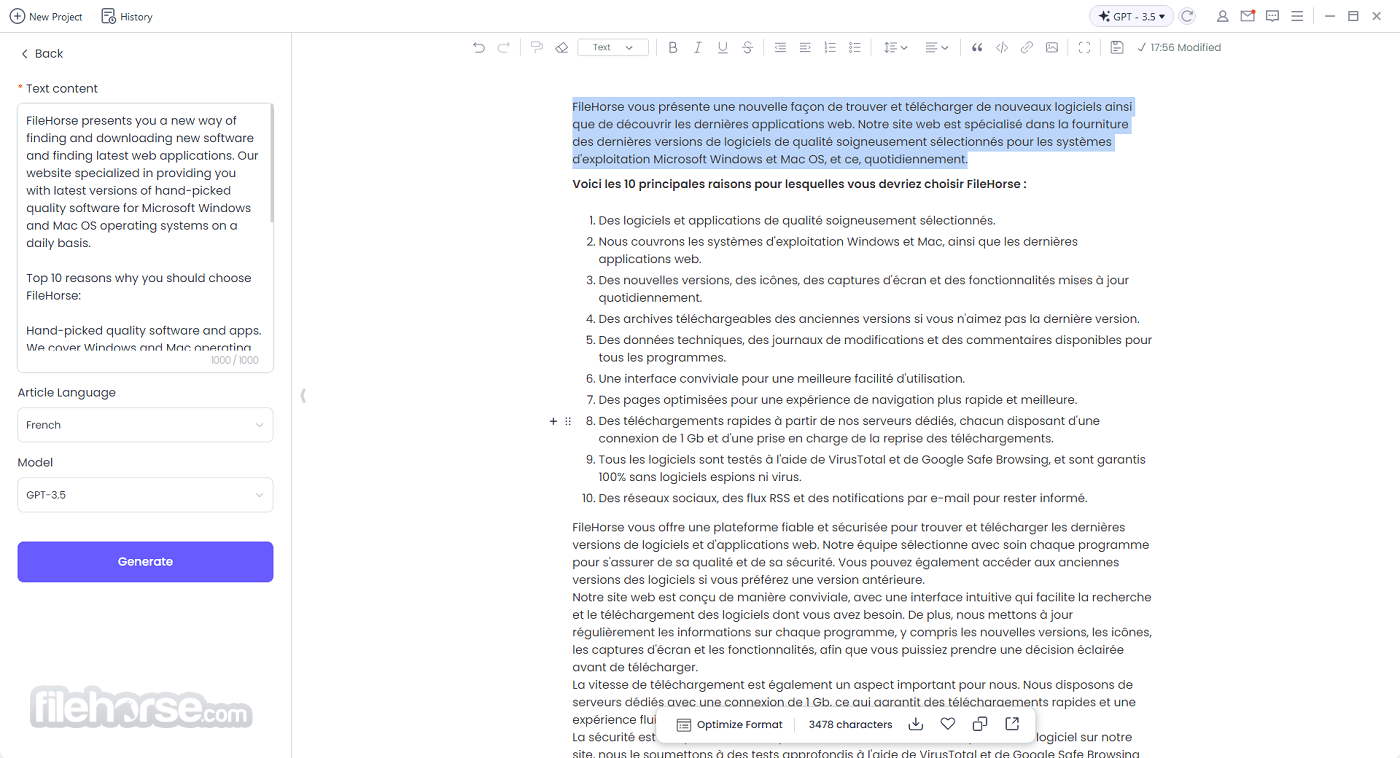Click list item 'Tous les logiciels sont testés'
This screenshot has width=1400, height=758.
tap(872, 468)
